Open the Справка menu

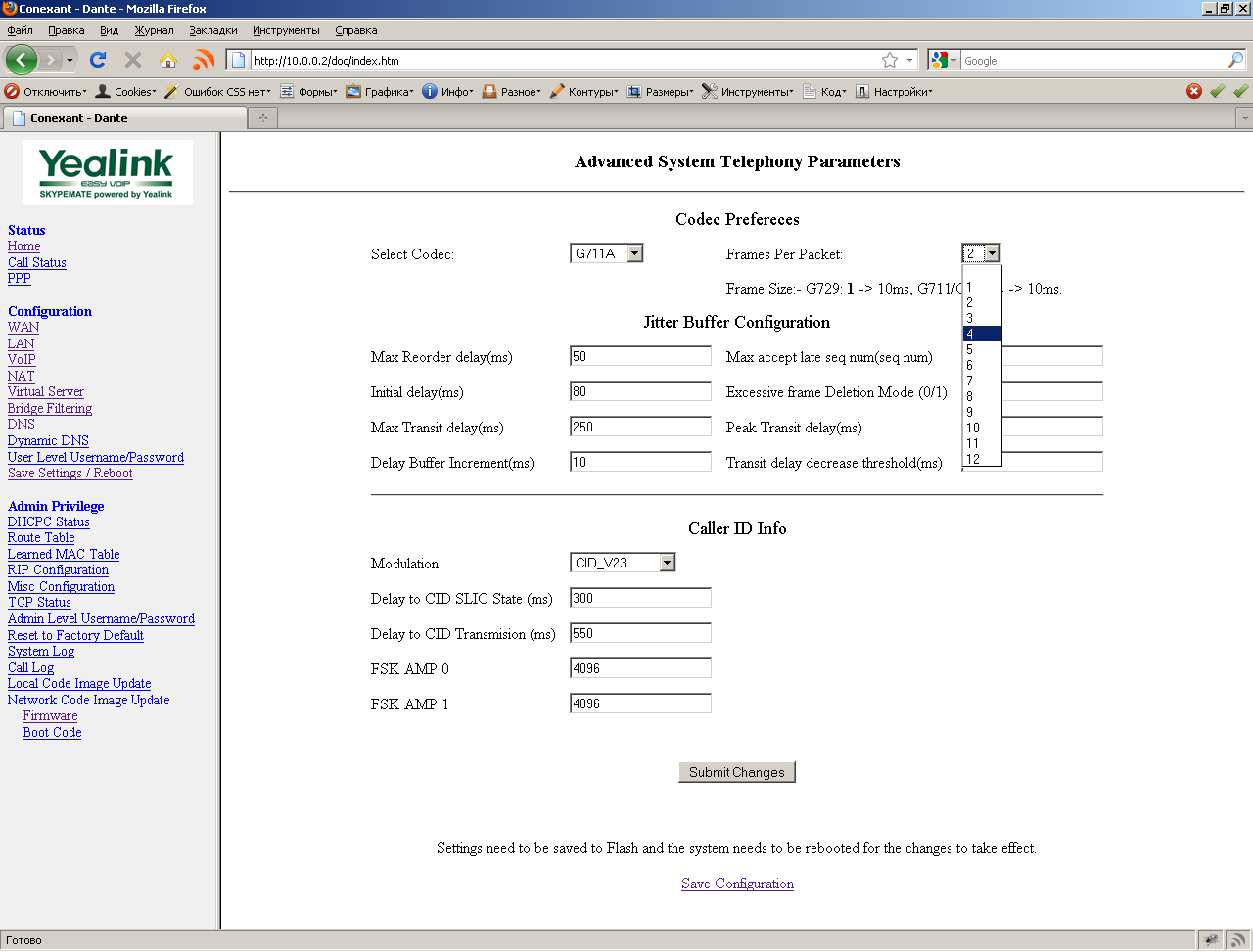point(355,30)
